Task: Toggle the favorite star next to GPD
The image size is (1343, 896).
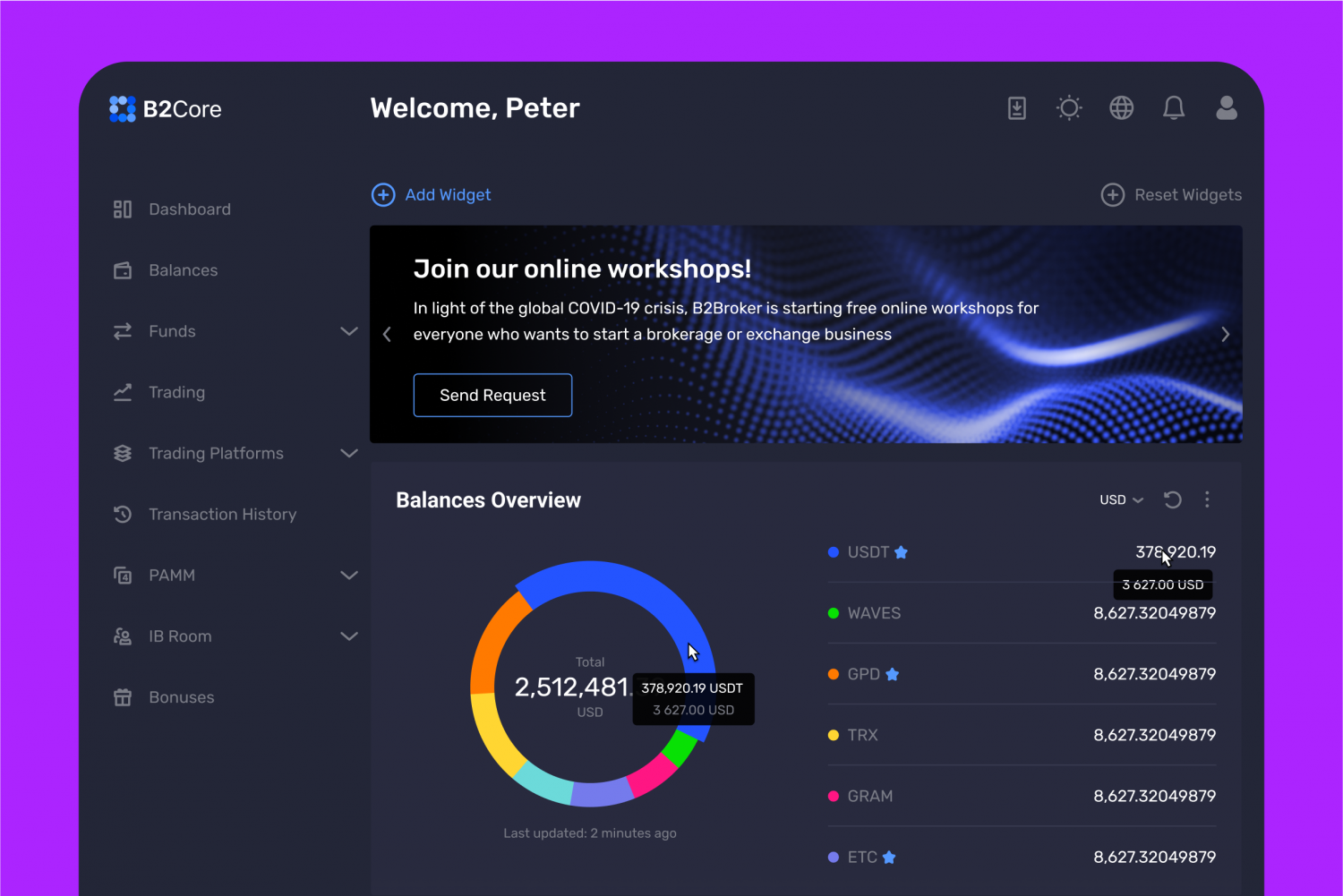Action: tap(893, 674)
